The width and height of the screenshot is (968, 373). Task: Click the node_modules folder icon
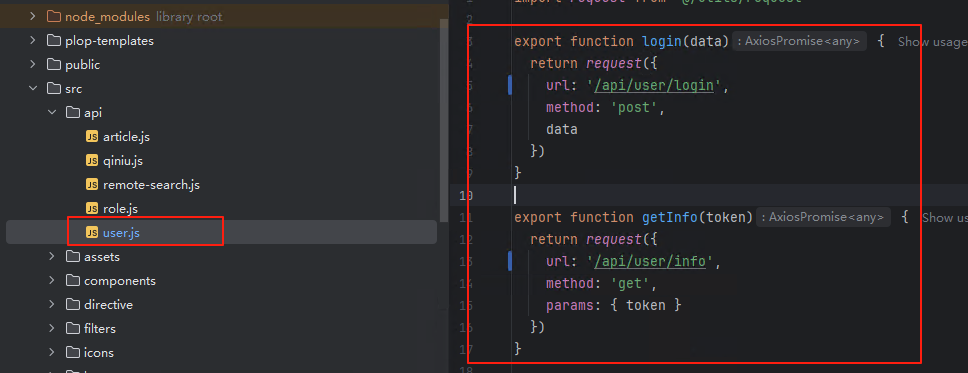[x=54, y=17]
